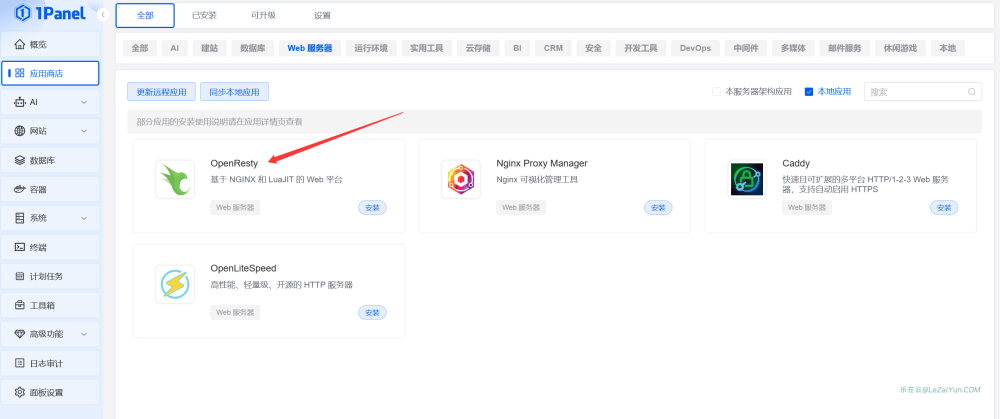Filter apps by 实用工具 category
This screenshot has height=419, width=1000.
[x=427, y=48]
